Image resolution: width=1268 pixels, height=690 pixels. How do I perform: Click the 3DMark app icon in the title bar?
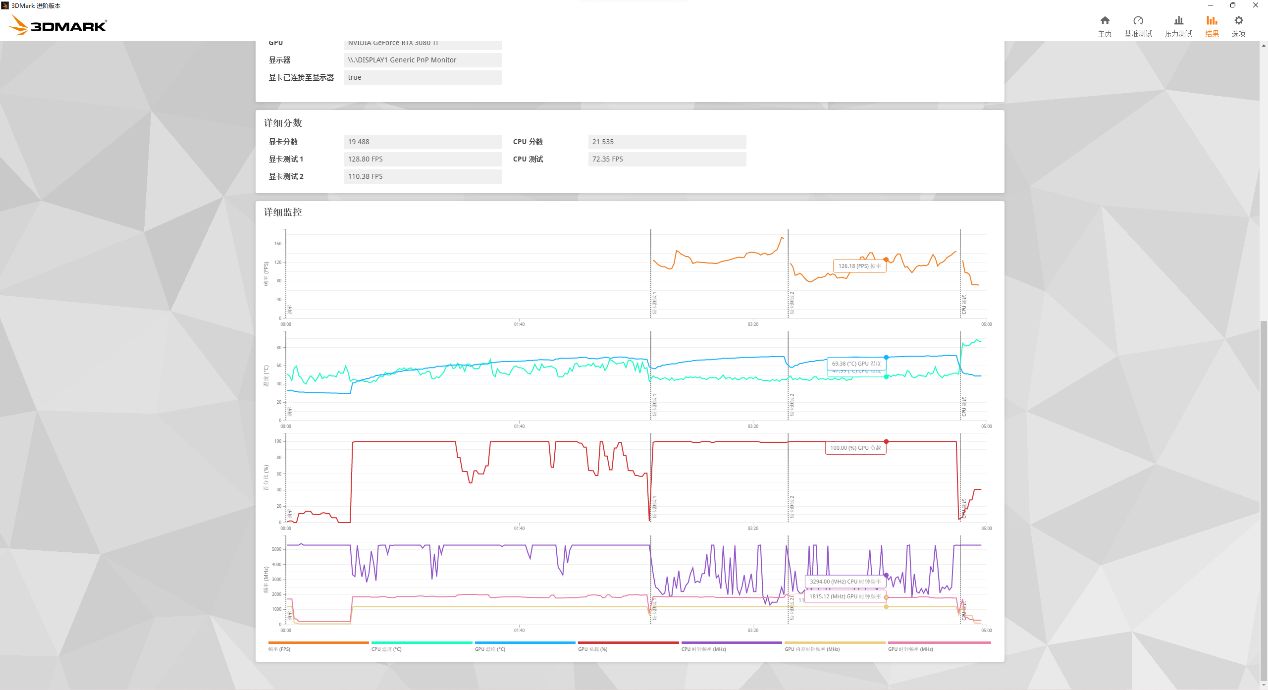pos(8,5)
